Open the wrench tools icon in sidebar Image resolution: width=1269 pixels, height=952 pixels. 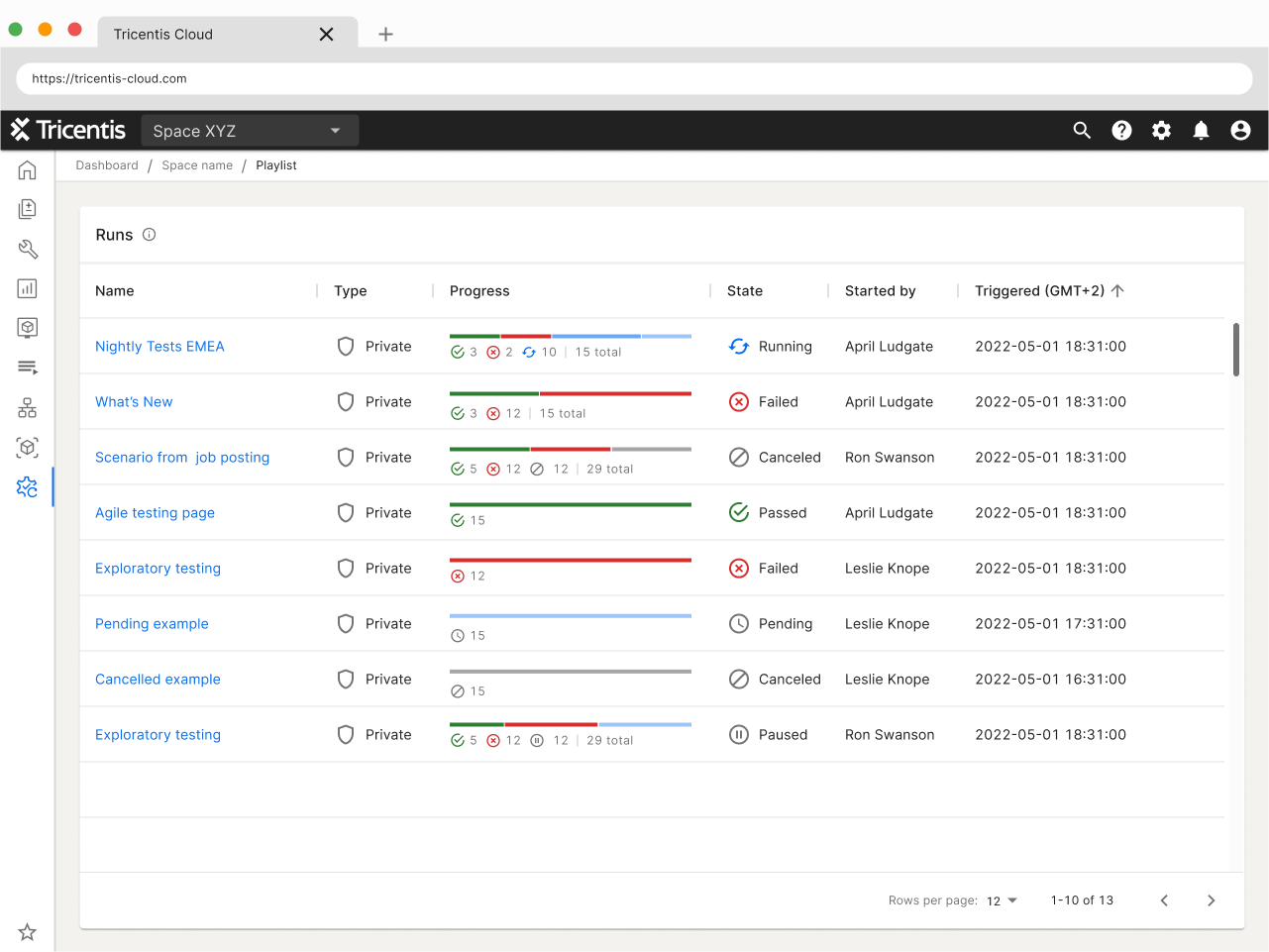[x=28, y=249]
